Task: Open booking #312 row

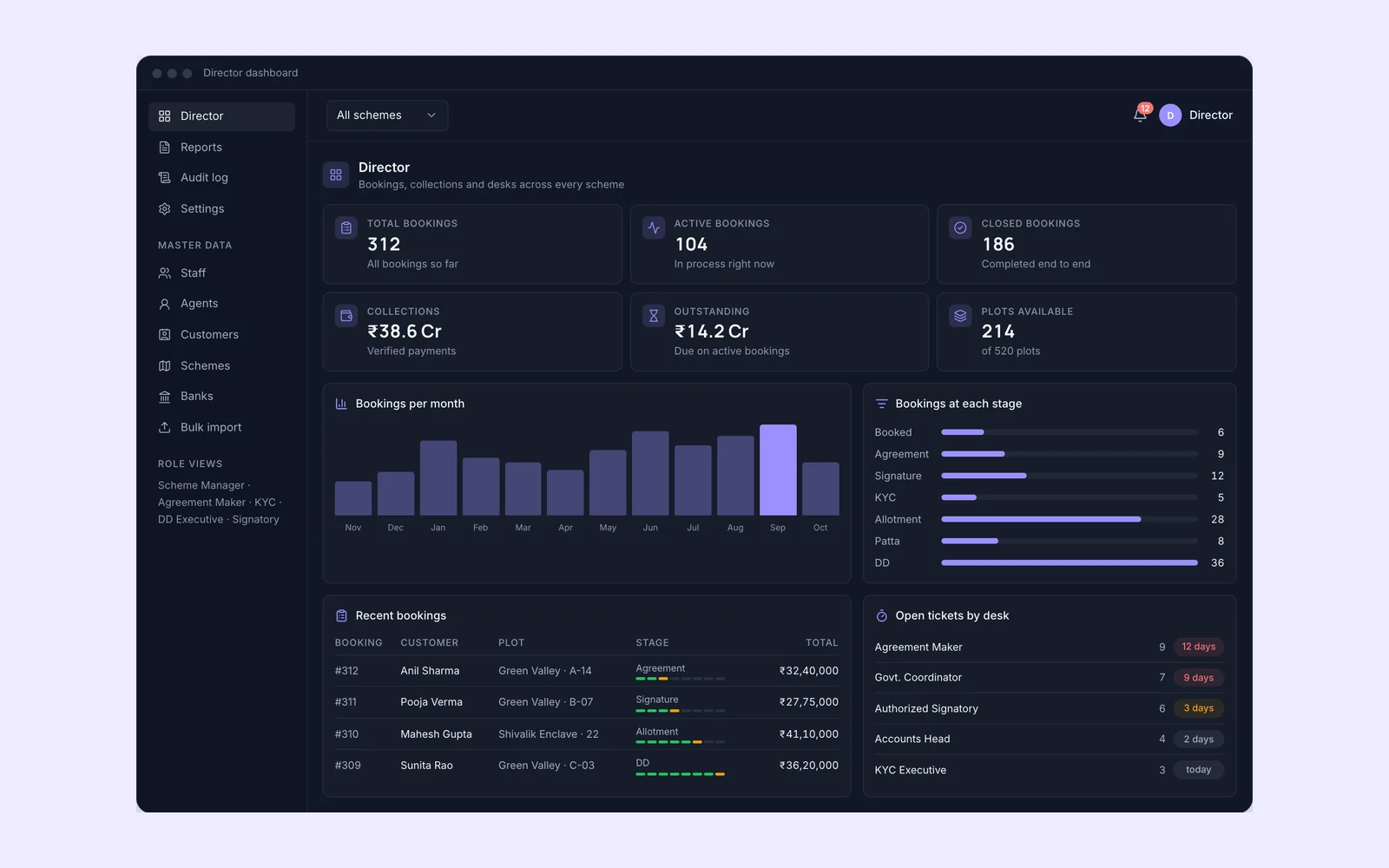Action: (587, 671)
